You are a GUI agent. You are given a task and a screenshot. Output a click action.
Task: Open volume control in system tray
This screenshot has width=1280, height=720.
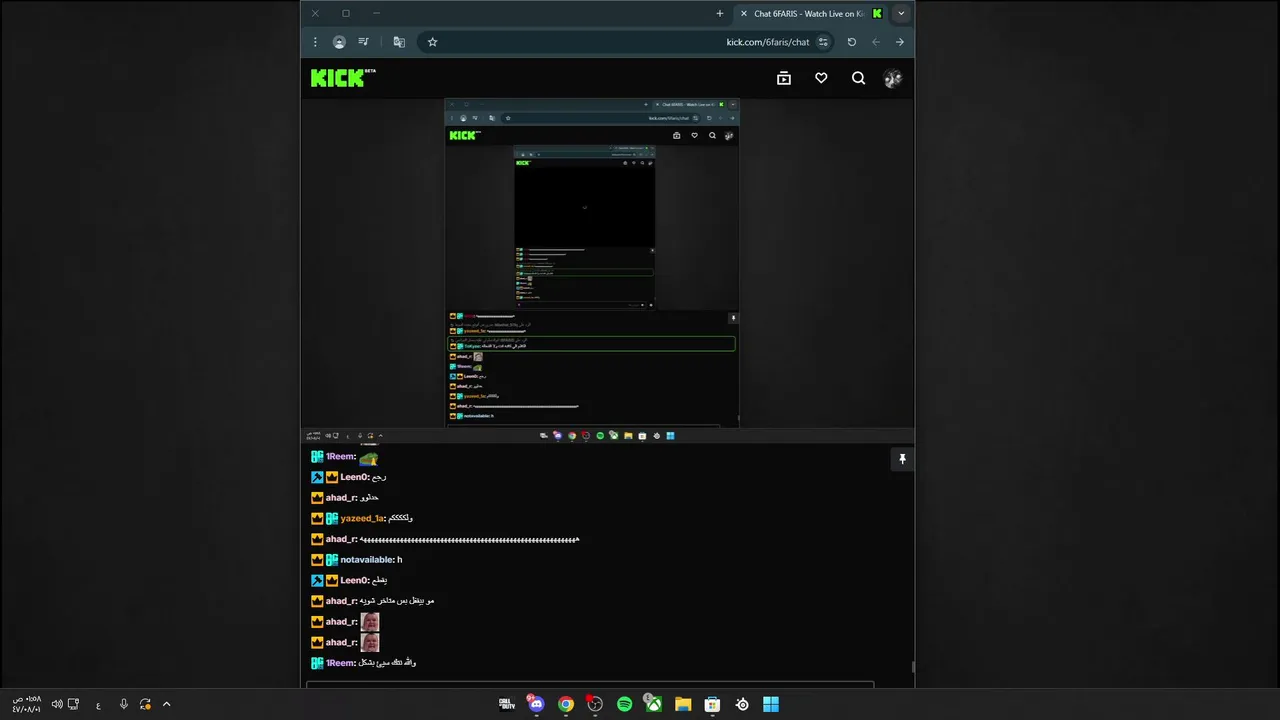click(x=57, y=704)
